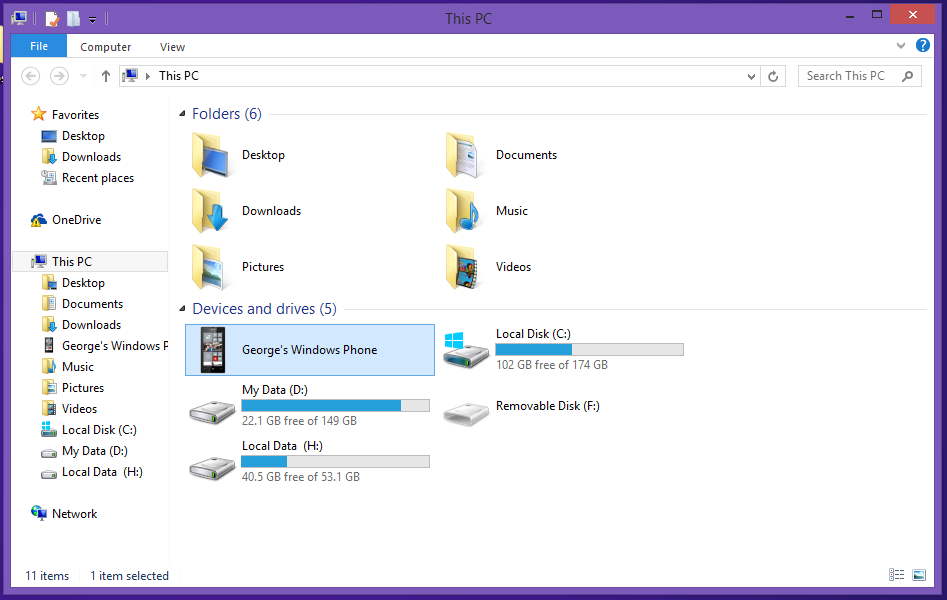Switch to Details view in status bar
Screen dimensions: 947x600
pos(896,575)
